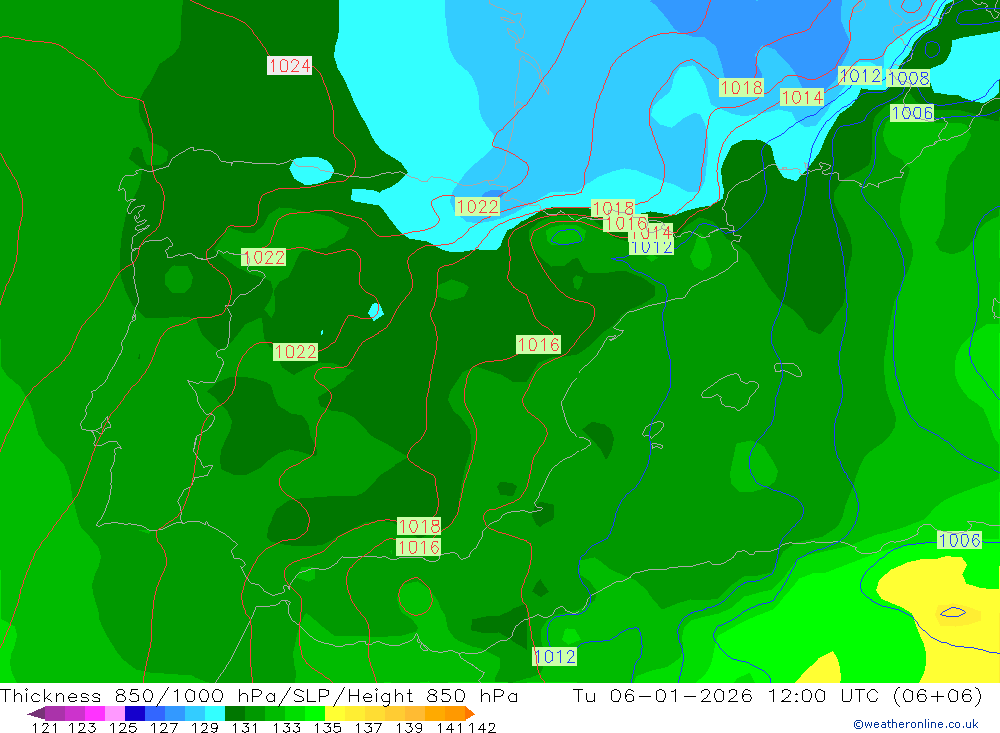Click the forecast offset text '(06+06)'
The height and width of the screenshot is (733, 1000).
[x=938, y=695]
